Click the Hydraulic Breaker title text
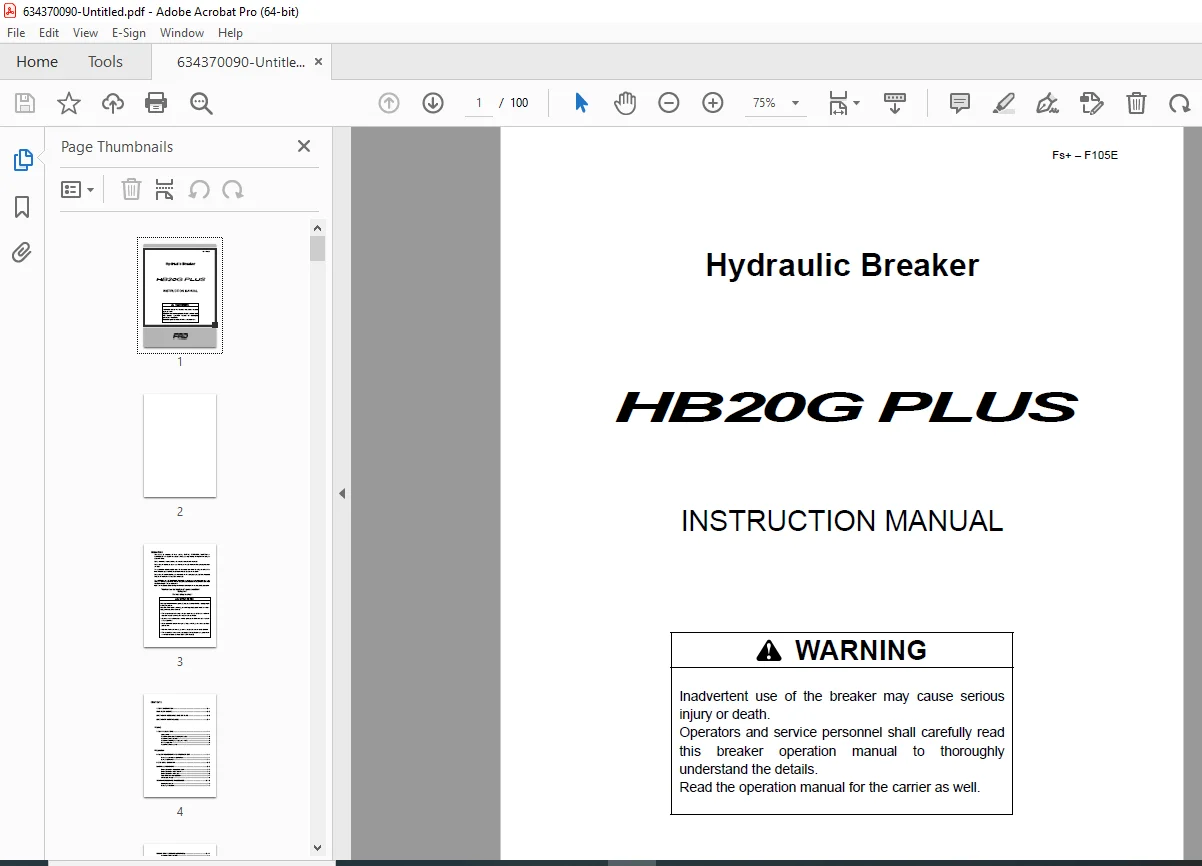Screen dimensions: 1202x866 tap(842, 265)
